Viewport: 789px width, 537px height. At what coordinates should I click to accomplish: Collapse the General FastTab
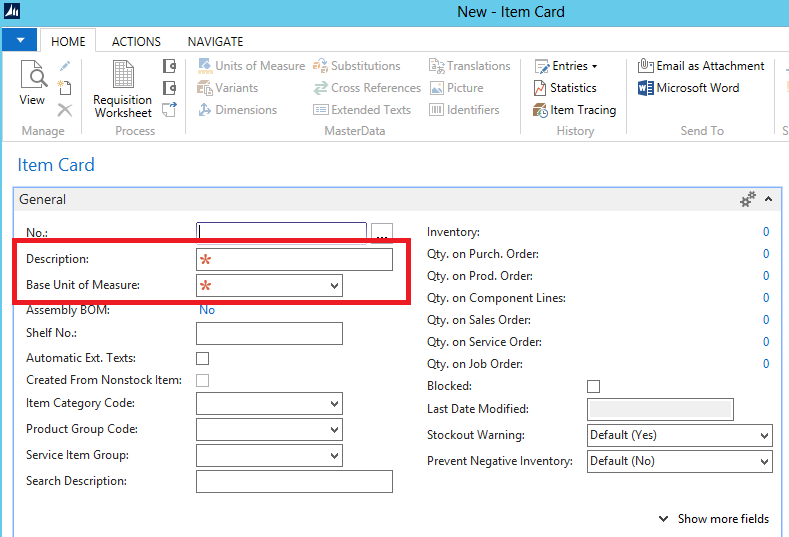pyautogui.click(x=768, y=199)
